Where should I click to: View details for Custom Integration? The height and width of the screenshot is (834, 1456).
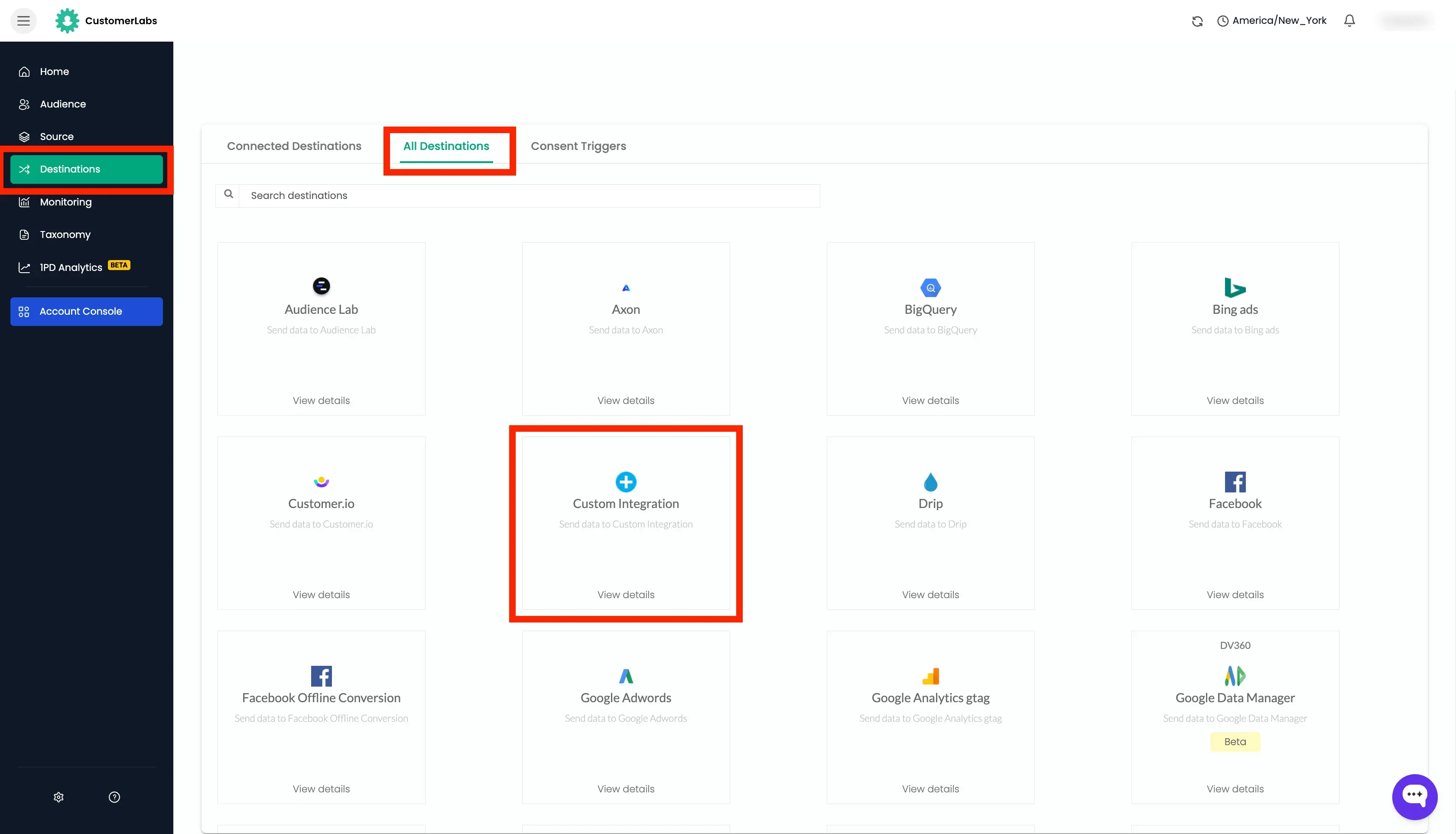[626, 595]
